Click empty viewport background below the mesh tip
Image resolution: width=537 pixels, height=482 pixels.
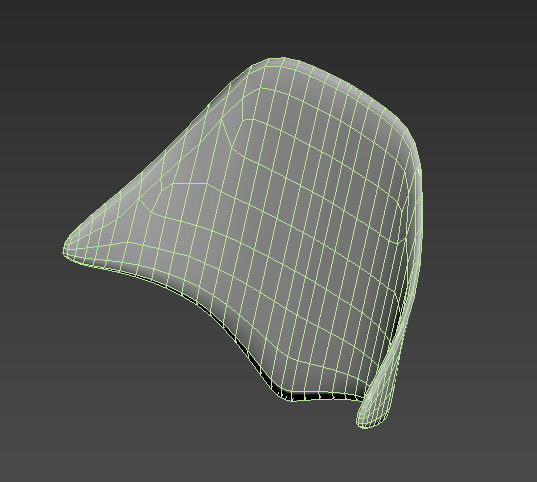tap(103, 343)
